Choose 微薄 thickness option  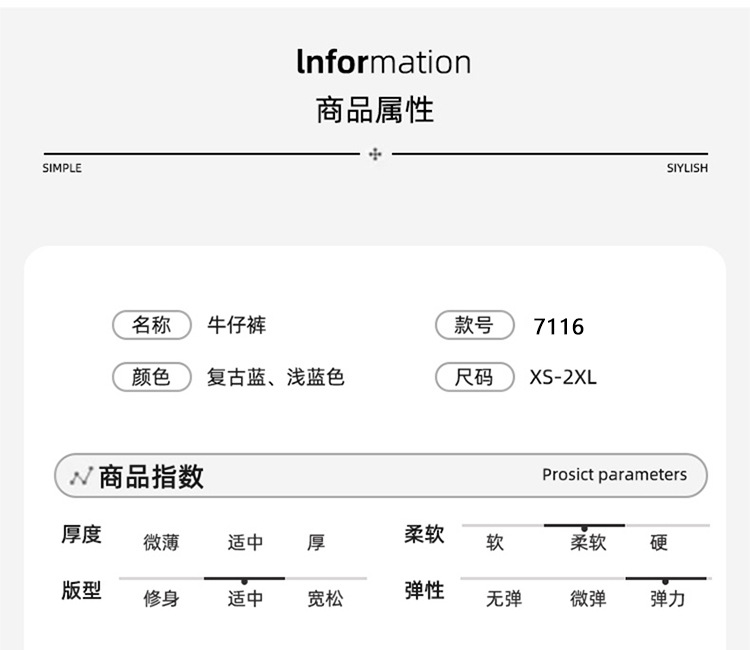pyautogui.click(x=161, y=543)
